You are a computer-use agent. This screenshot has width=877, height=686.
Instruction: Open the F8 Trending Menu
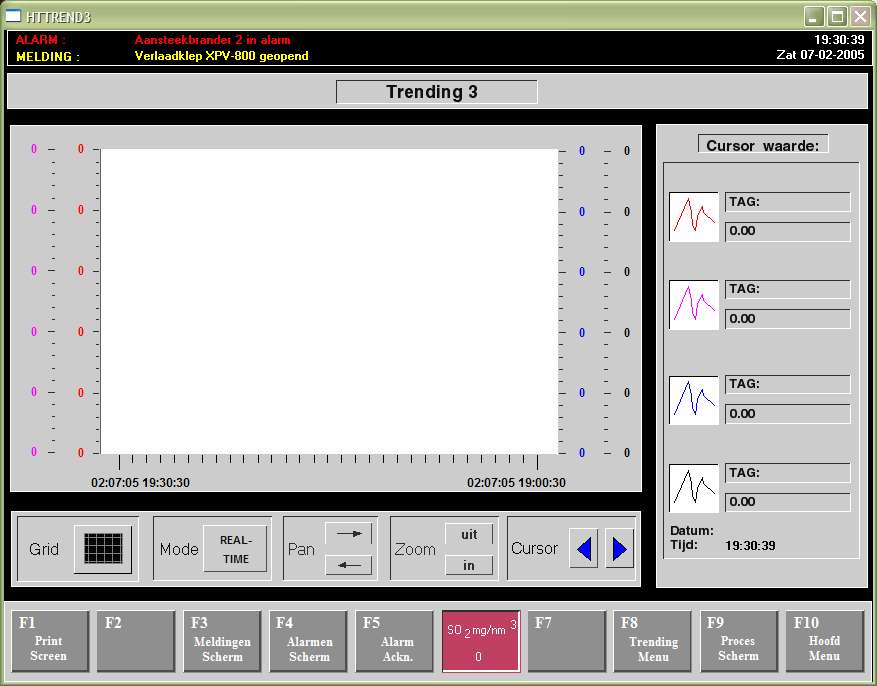653,641
